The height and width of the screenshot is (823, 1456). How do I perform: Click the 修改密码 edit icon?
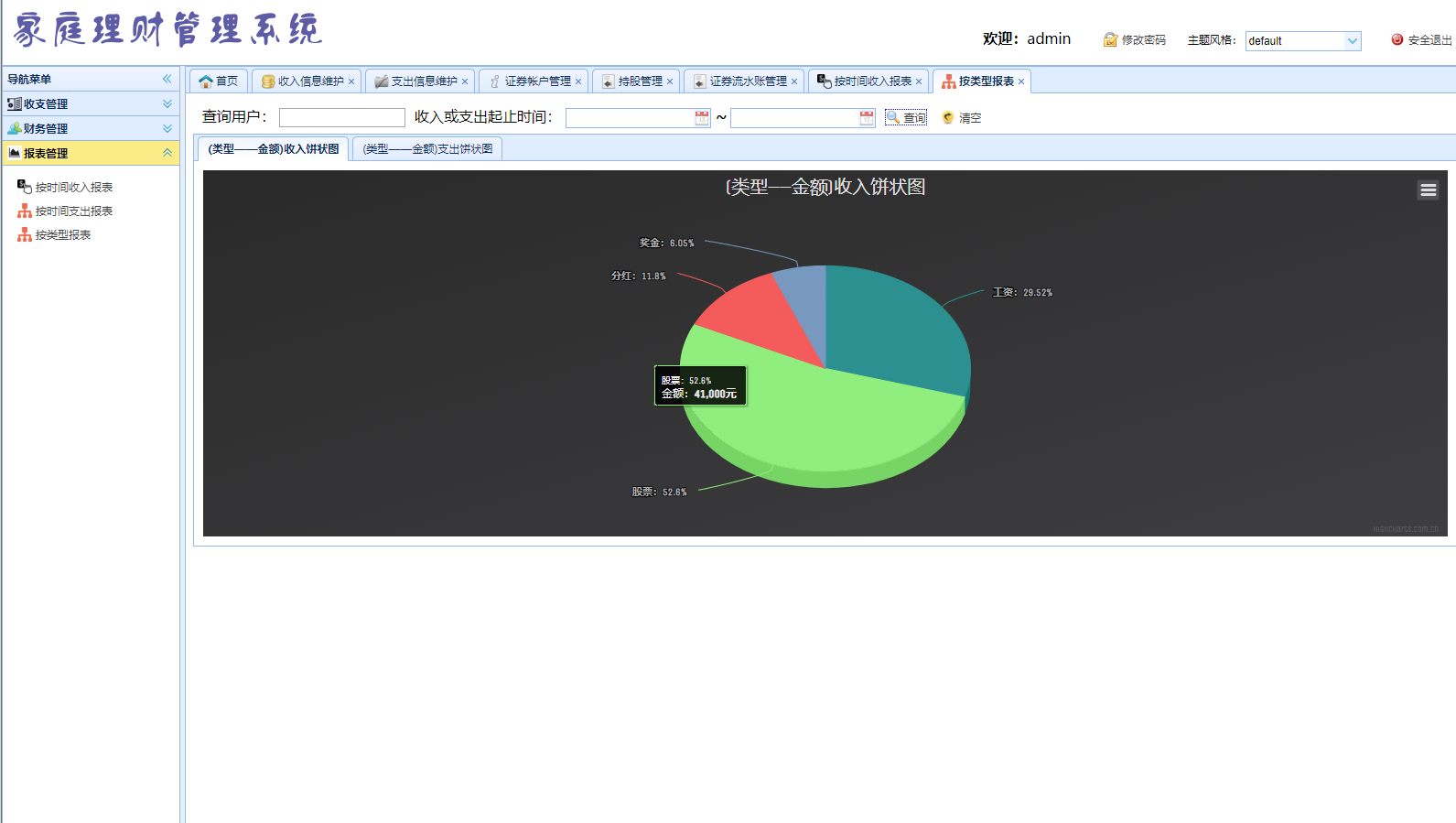pos(1110,39)
